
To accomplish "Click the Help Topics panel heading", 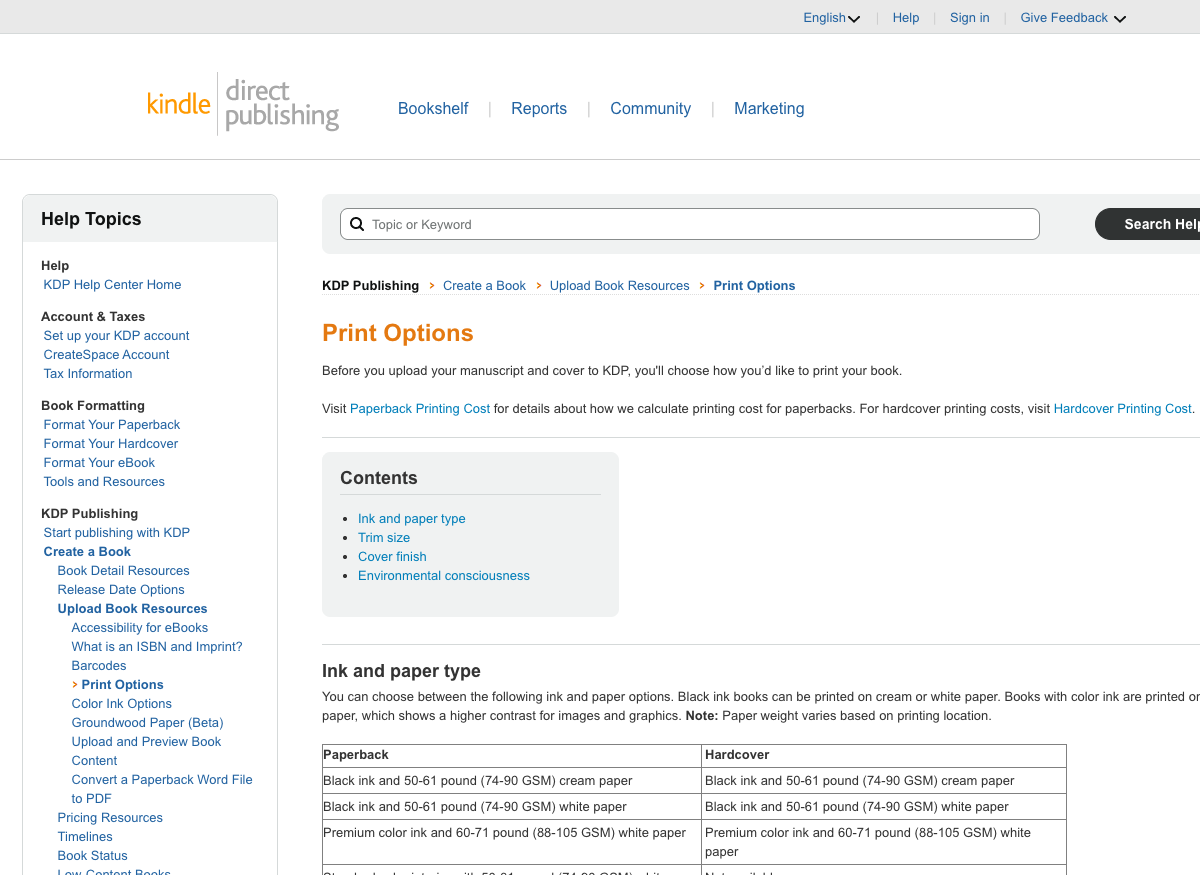I will pyautogui.click(x=91, y=219).
